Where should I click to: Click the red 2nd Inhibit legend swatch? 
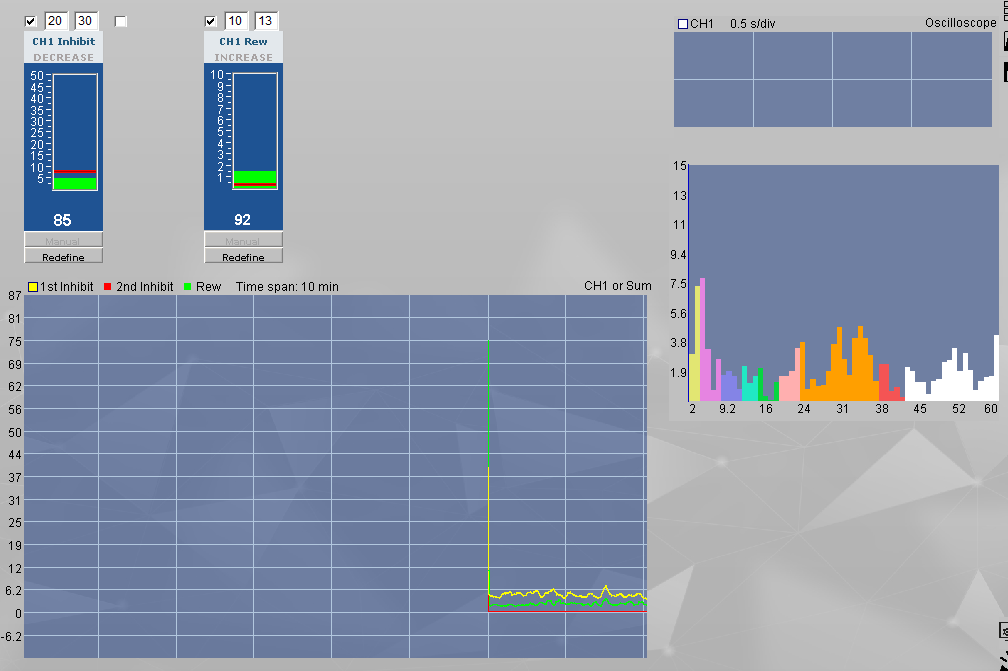coord(107,287)
